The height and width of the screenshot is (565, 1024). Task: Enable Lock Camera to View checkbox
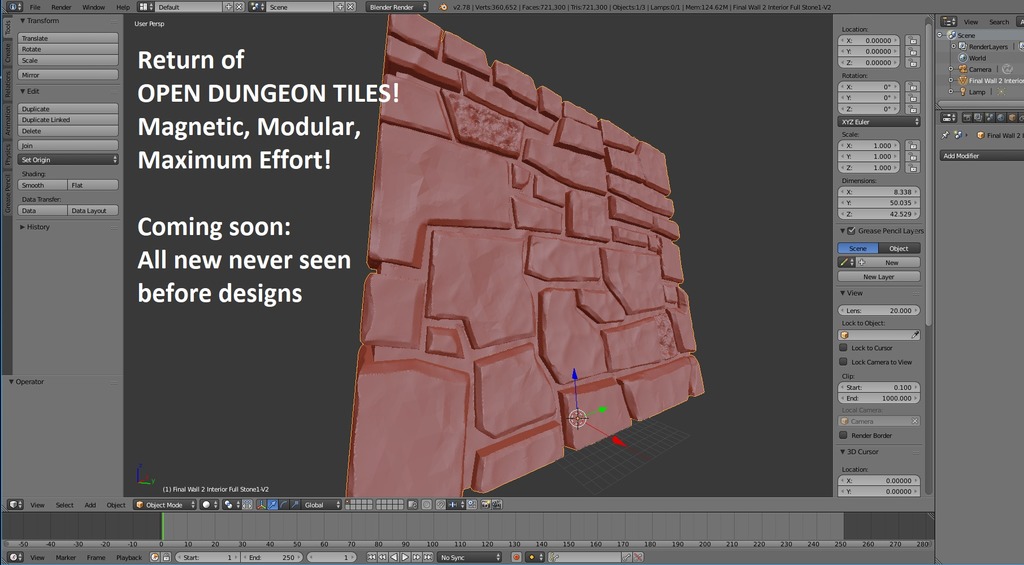click(x=844, y=362)
